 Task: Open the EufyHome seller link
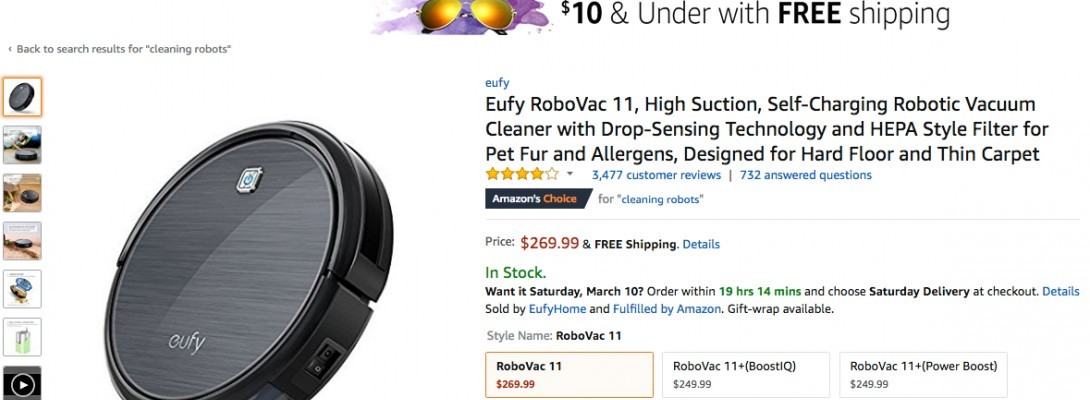pyautogui.click(x=558, y=309)
